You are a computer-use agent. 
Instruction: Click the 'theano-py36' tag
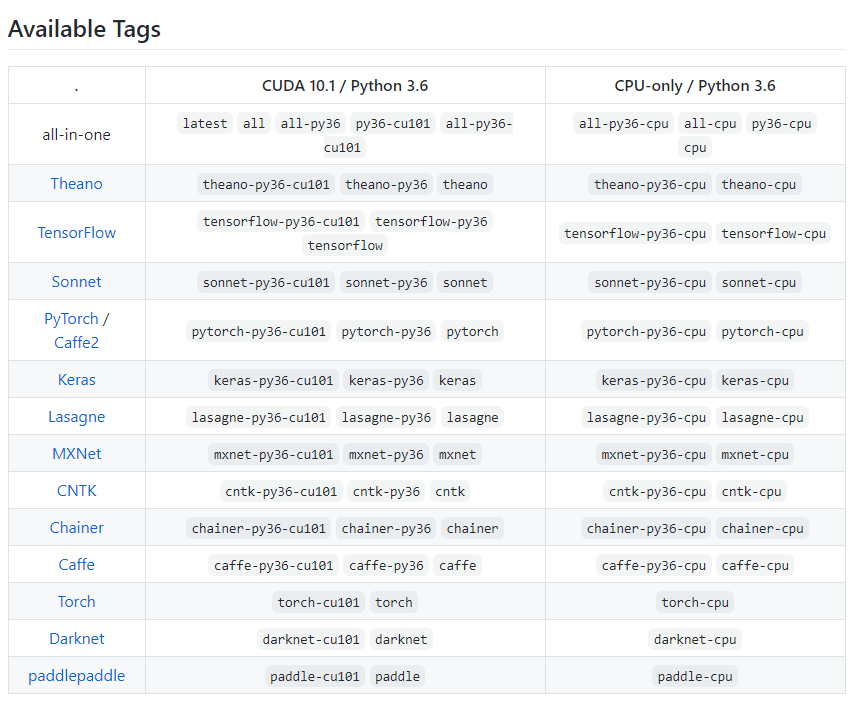pyautogui.click(x=386, y=184)
